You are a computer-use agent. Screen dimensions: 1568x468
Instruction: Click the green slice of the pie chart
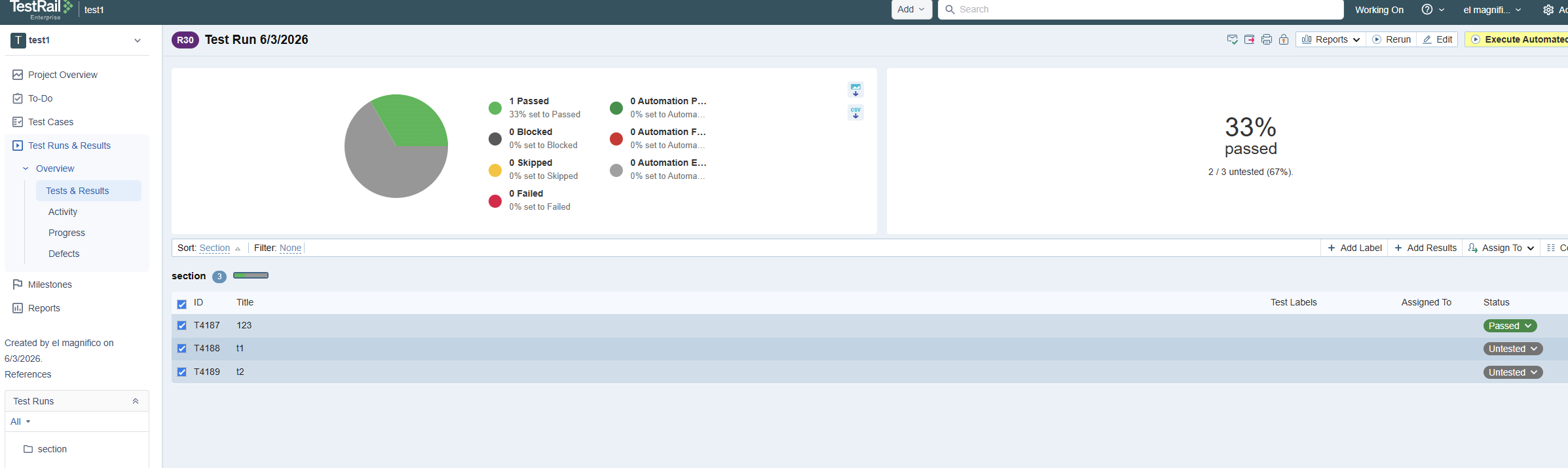tap(414, 121)
